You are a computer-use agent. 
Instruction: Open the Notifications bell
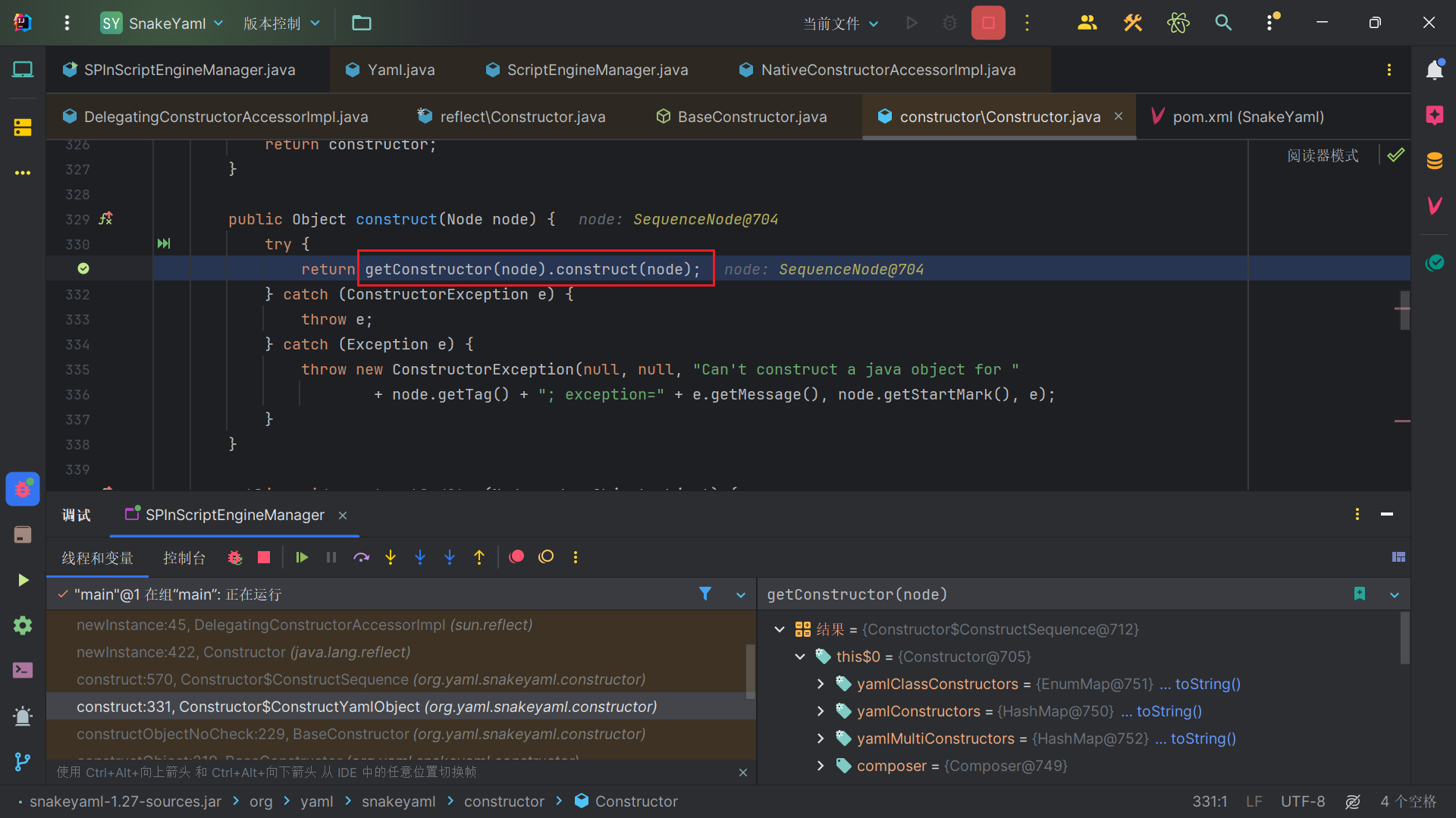[x=1434, y=70]
